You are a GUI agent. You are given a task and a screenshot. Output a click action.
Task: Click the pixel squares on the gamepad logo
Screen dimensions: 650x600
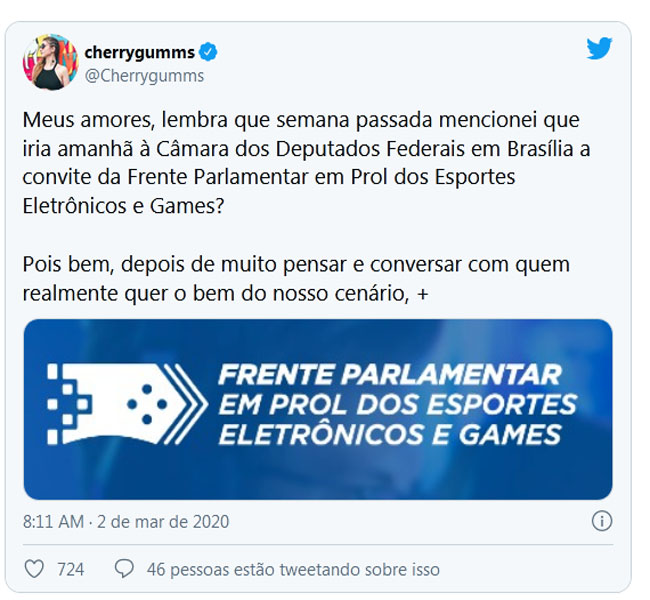click(68, 404)
